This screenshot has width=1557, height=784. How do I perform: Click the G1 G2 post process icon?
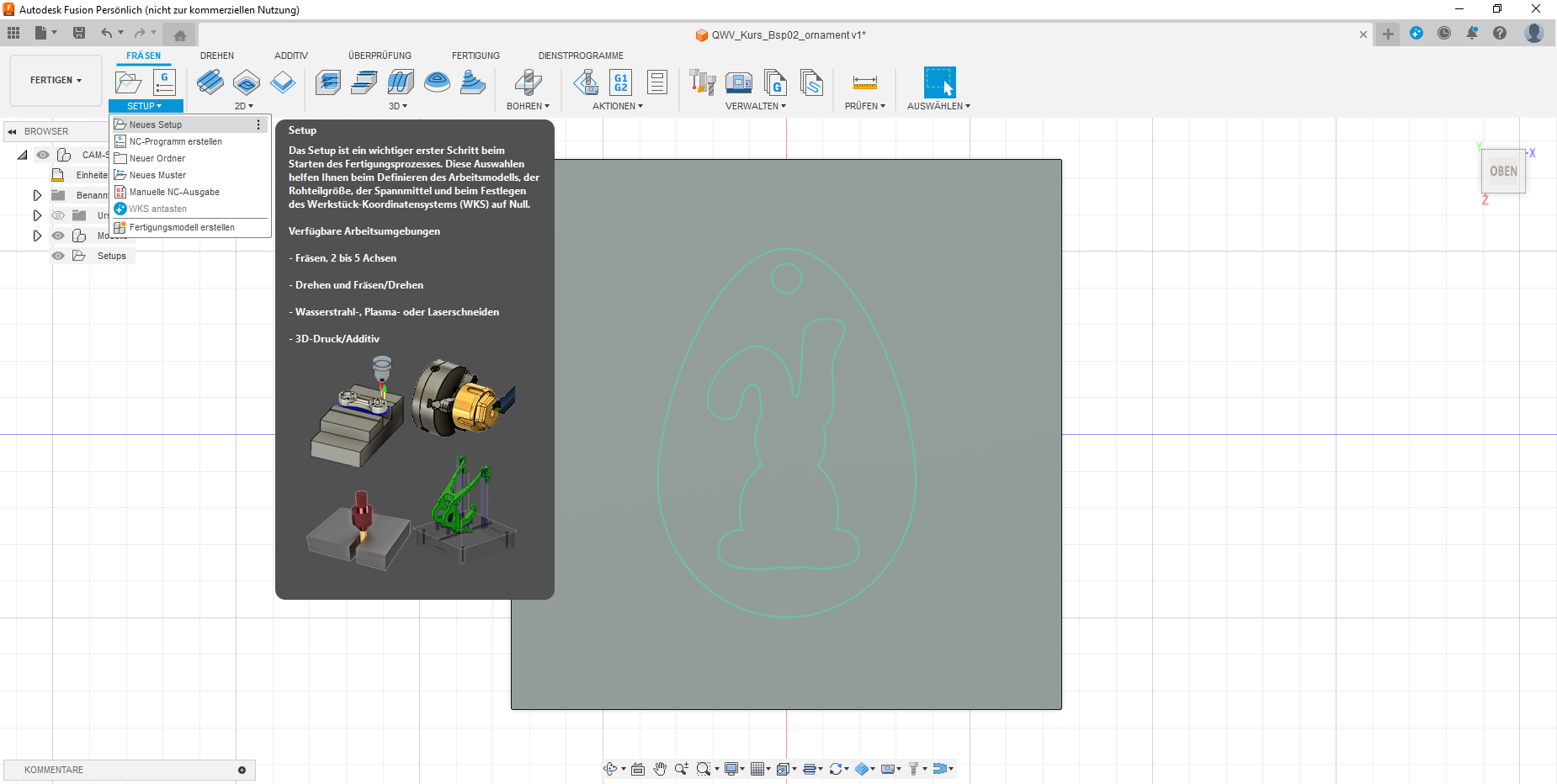[620, 82]
